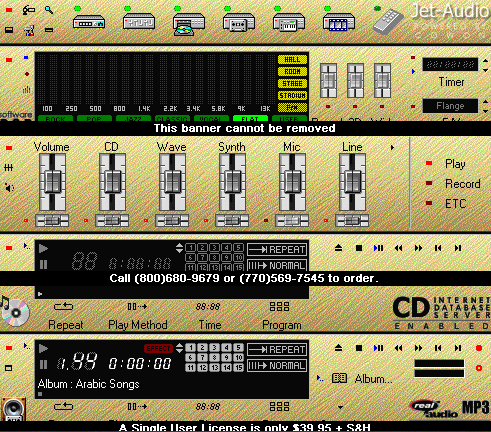This screenshot has height=432, width=491.
Task: Toggle the HALL reverb effect
Action: (x=292, y=60)
